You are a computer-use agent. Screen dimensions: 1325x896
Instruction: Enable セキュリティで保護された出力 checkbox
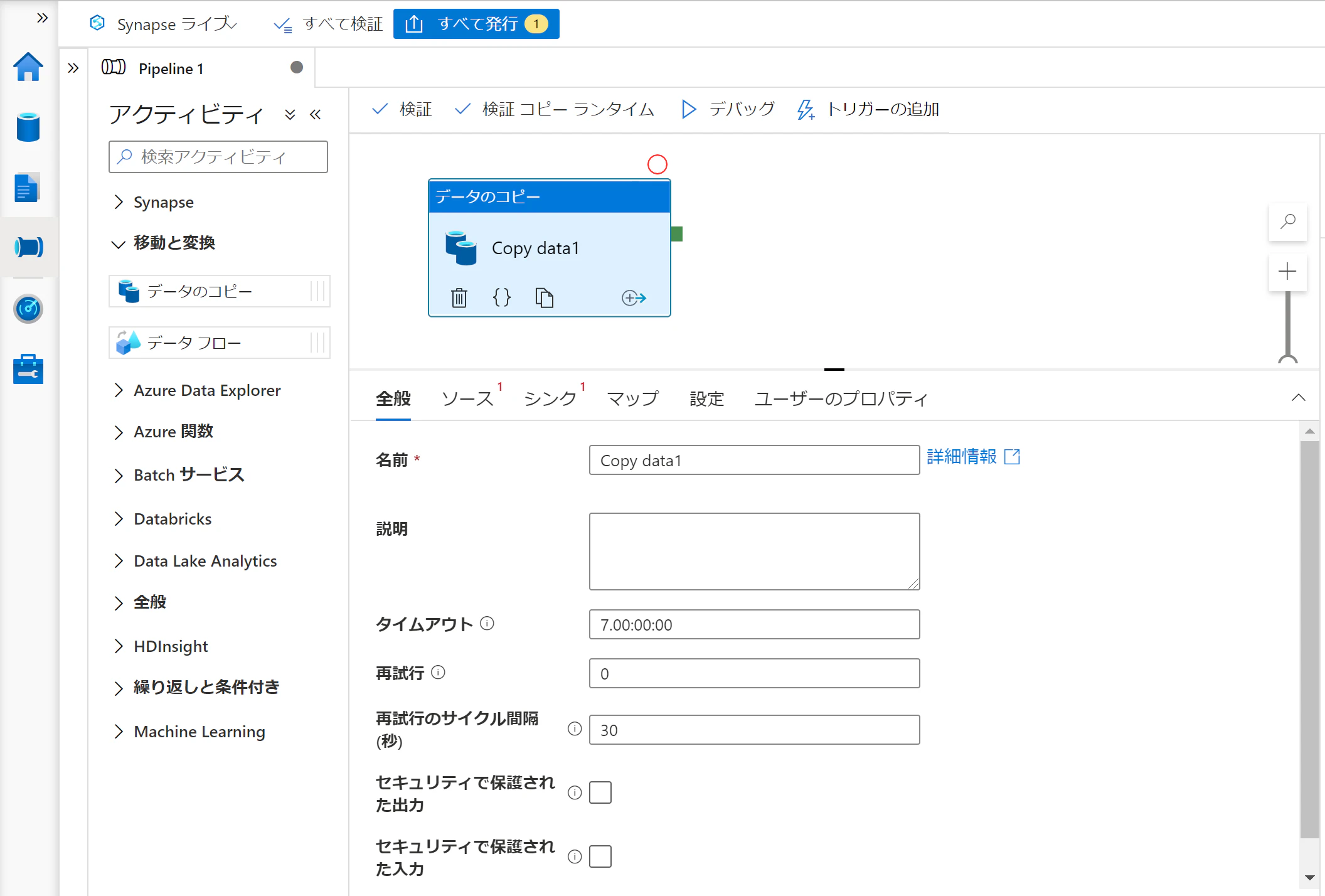click(x=600, y=792)
